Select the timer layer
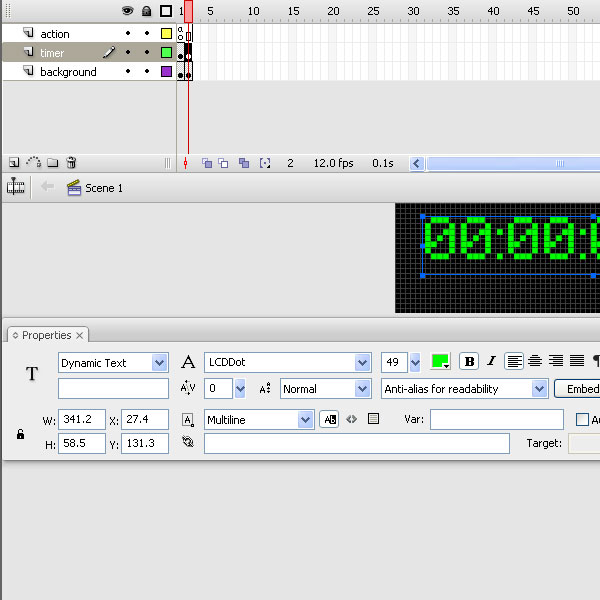This screenshot has width=600, height=600. (x=52, y=53)
